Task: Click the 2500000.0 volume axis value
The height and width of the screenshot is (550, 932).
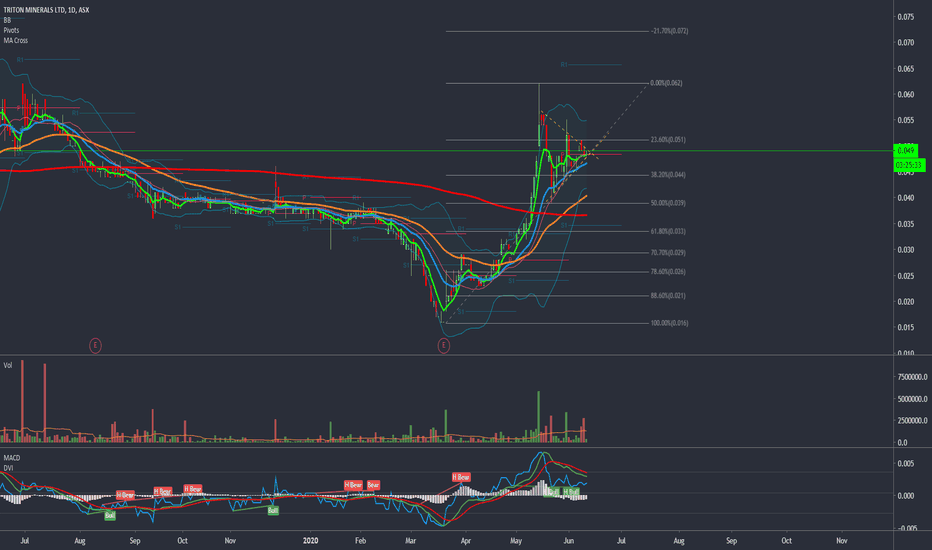Action: click(x=912, y=421)
